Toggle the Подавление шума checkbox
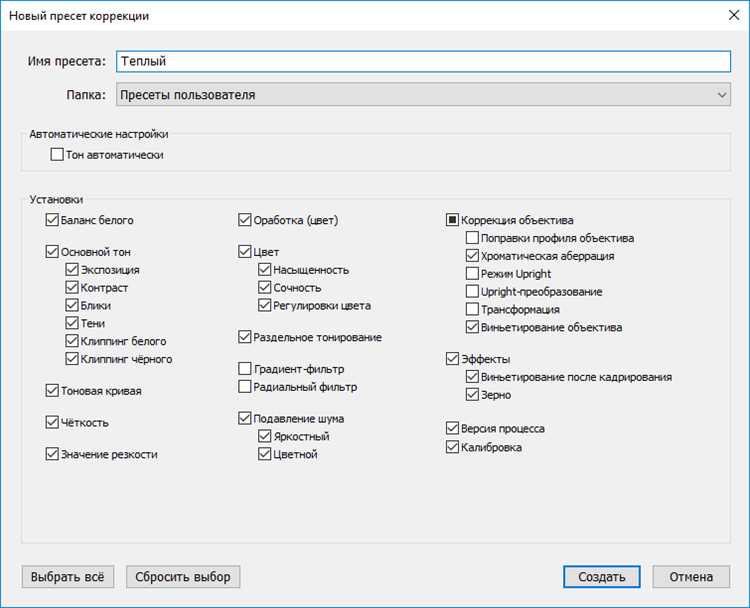The image size is (750, 608). click(x=244, y=419)
